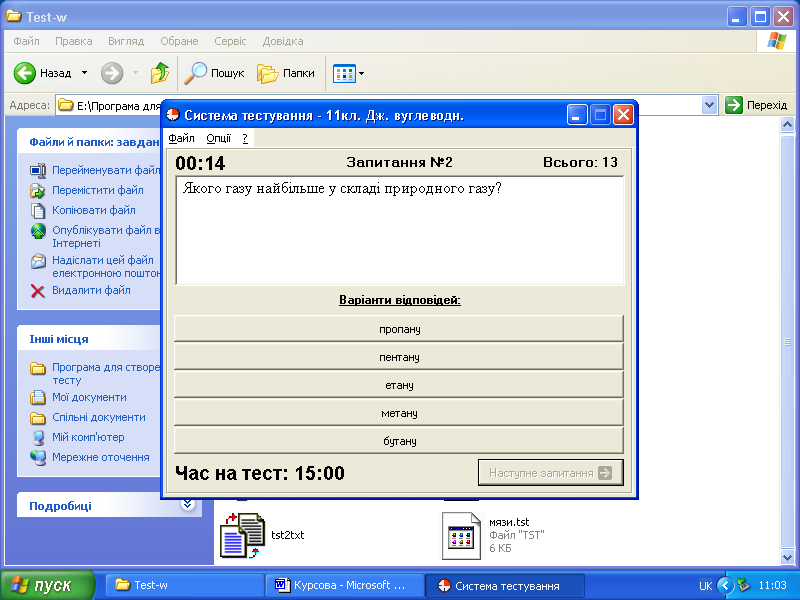Open the Сервіс menu in Explorer
800x600 pixels.
coord(230,41)
